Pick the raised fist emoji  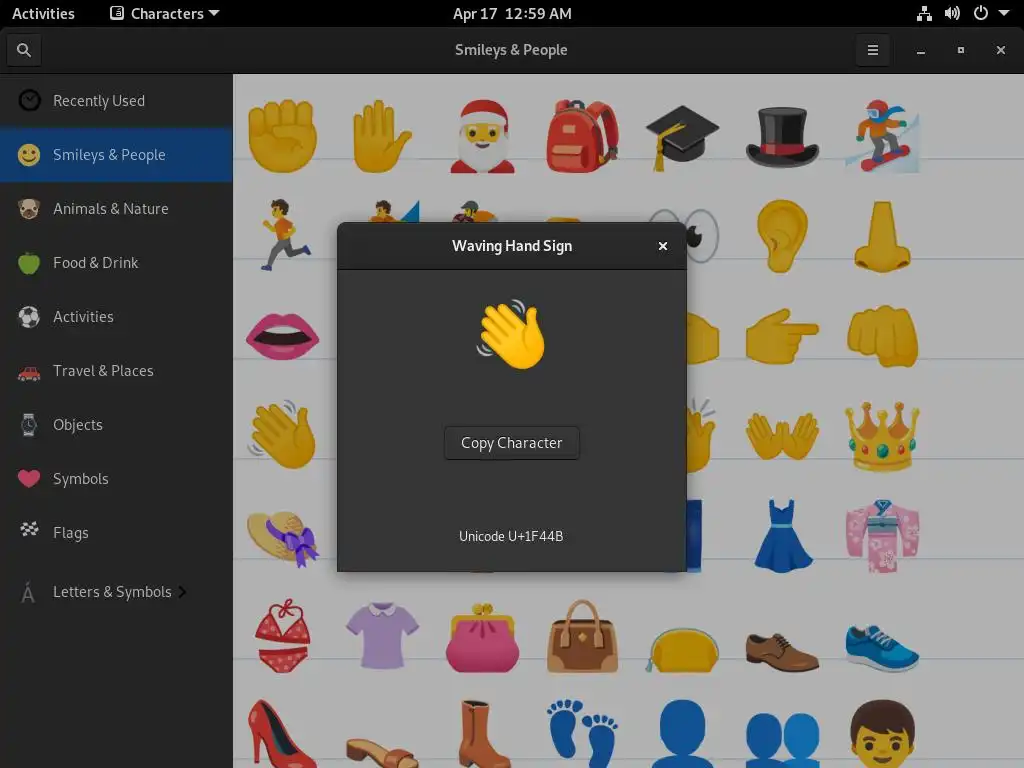[282, 136]
